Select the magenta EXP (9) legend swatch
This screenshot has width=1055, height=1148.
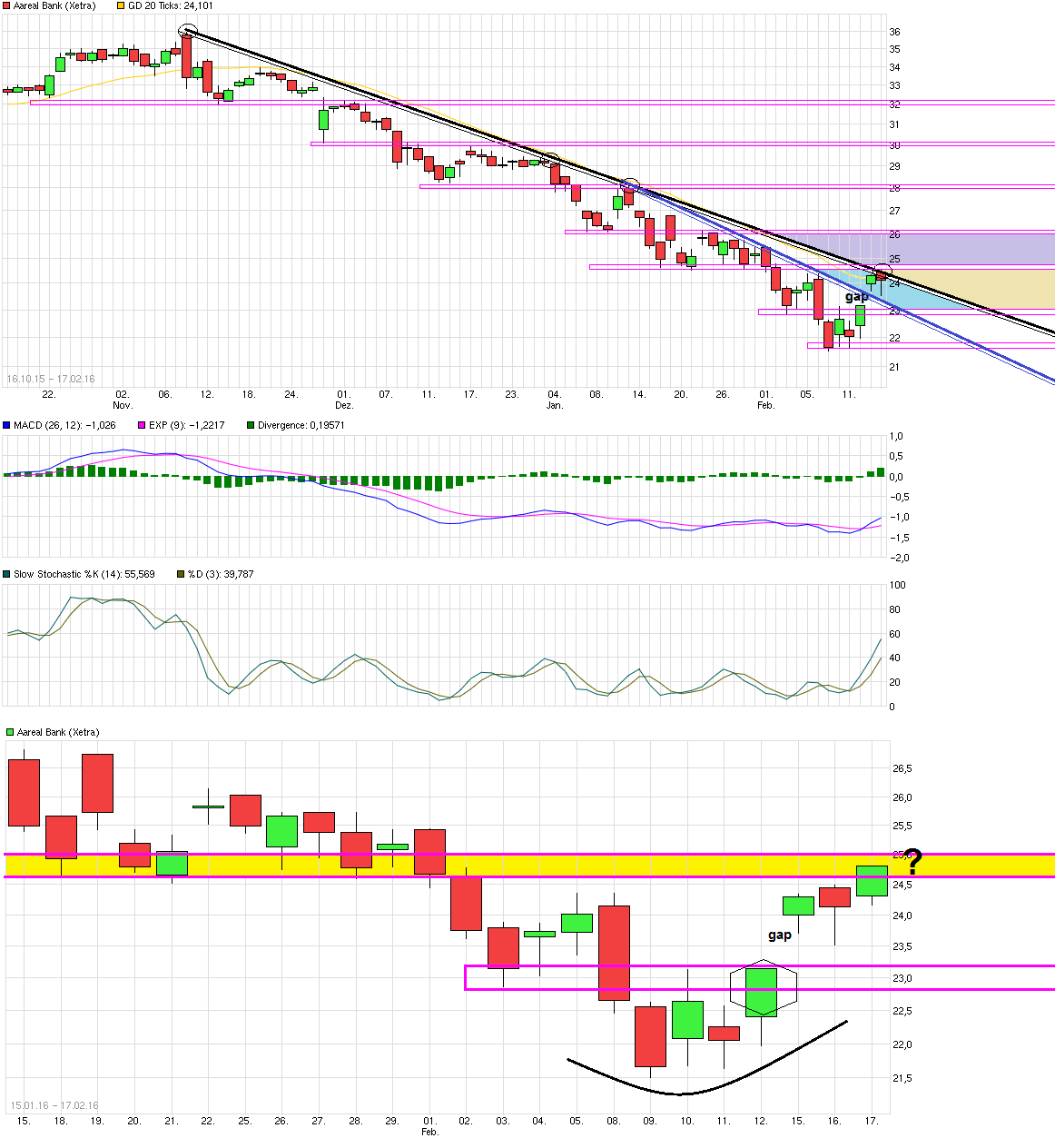[142, 425]
